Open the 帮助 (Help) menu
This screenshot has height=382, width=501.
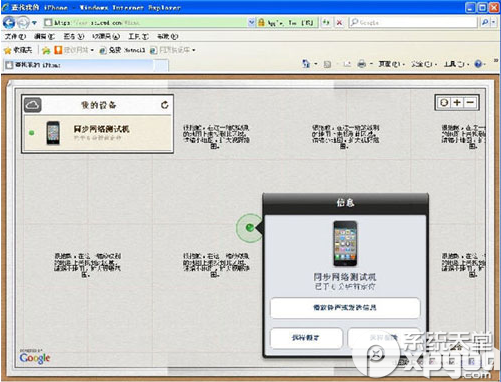coord(167,36)
